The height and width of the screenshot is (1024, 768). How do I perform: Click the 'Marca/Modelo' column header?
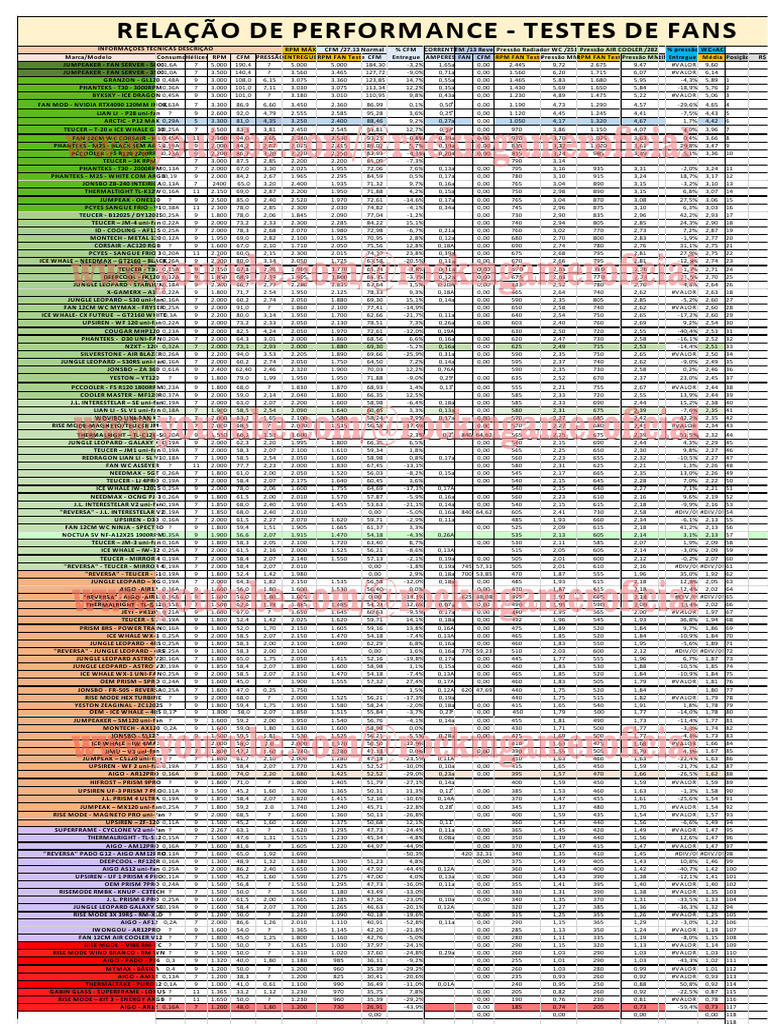tap(88, 57)
